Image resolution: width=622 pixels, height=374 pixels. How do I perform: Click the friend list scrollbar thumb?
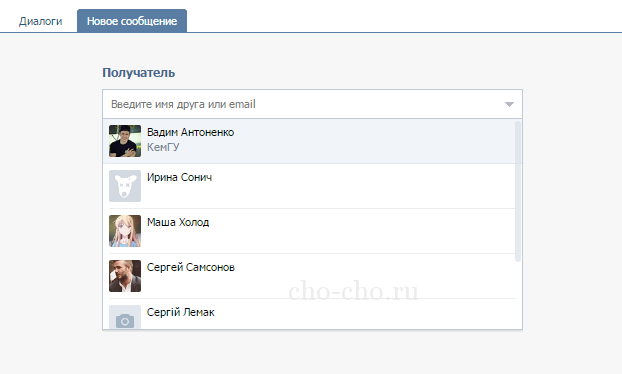tap(518, 191)
